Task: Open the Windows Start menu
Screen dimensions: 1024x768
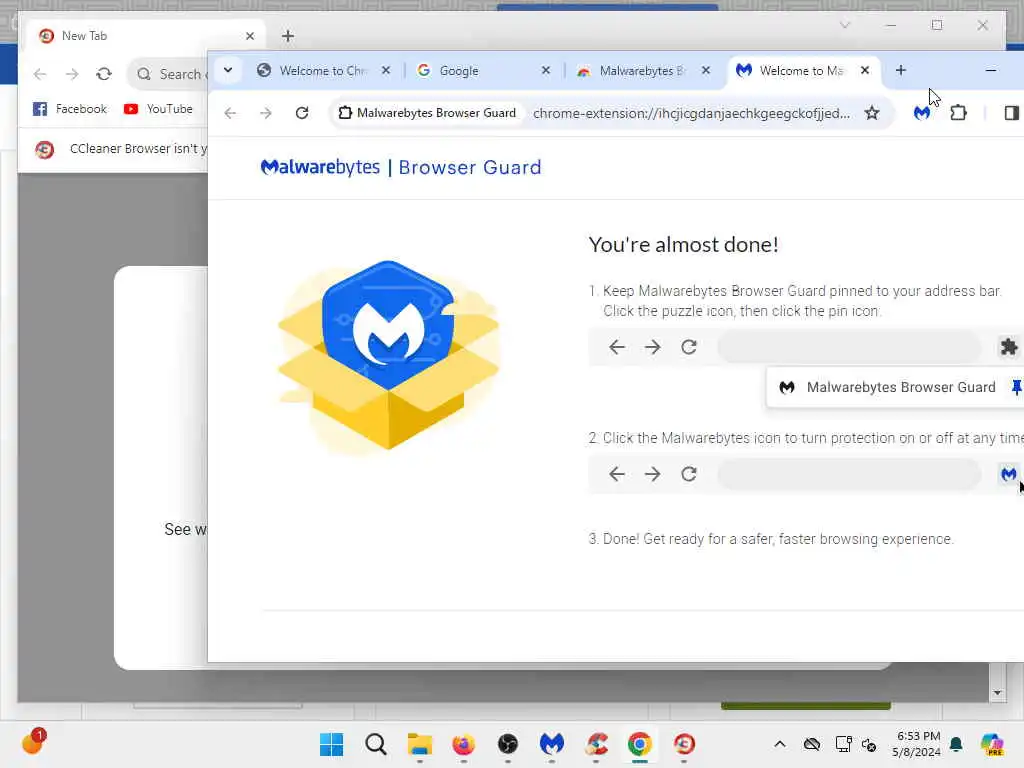Action: click(331, 744)
